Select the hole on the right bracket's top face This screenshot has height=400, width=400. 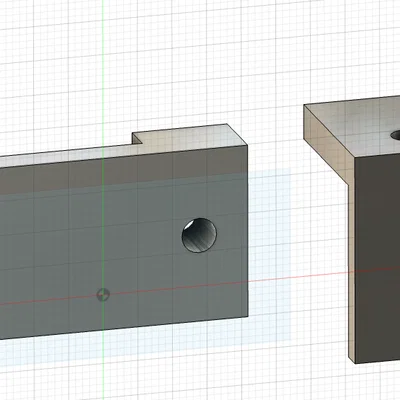396,135
